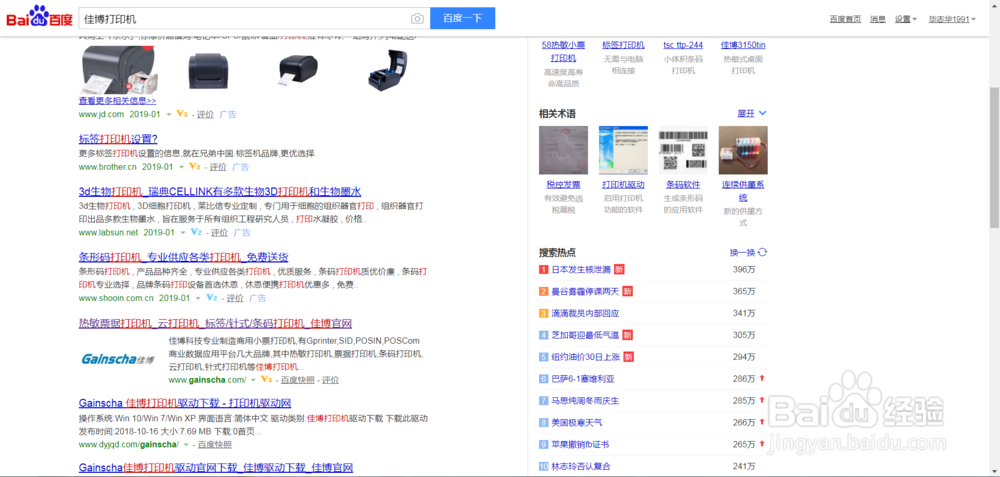Screen dimensions: 1000x477
Task: Click V2 badge on labsun.net result
Action: [x=196, y=232]
